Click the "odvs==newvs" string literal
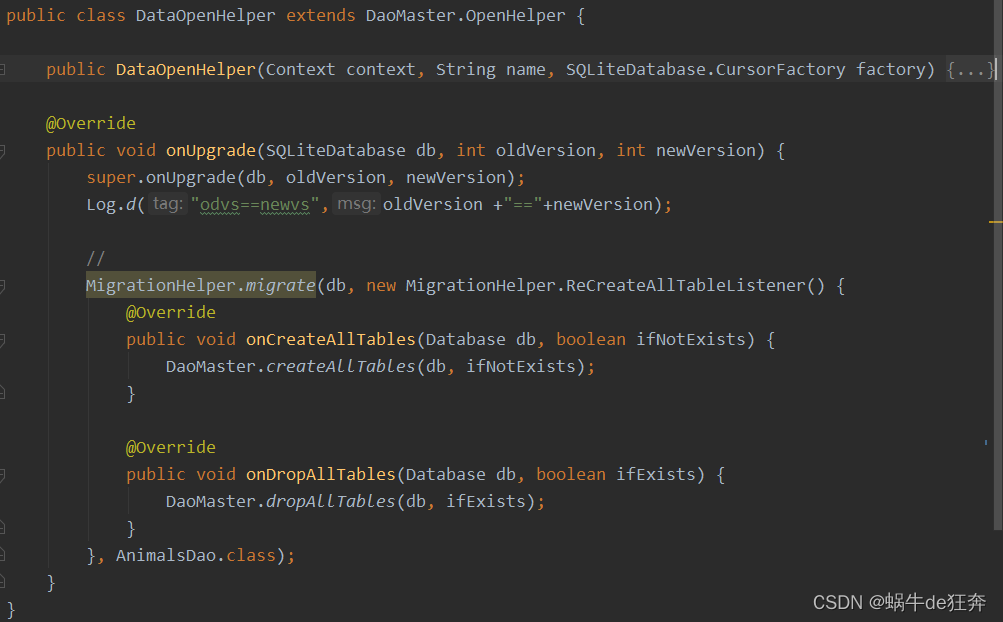 [255, 205]
